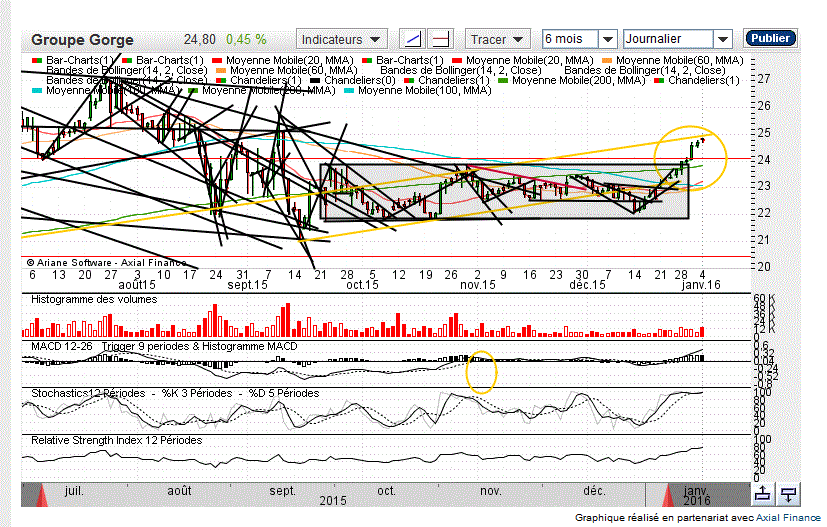Open the Tracer dropdown
This screenshot has width=827, height=527.
497,39
